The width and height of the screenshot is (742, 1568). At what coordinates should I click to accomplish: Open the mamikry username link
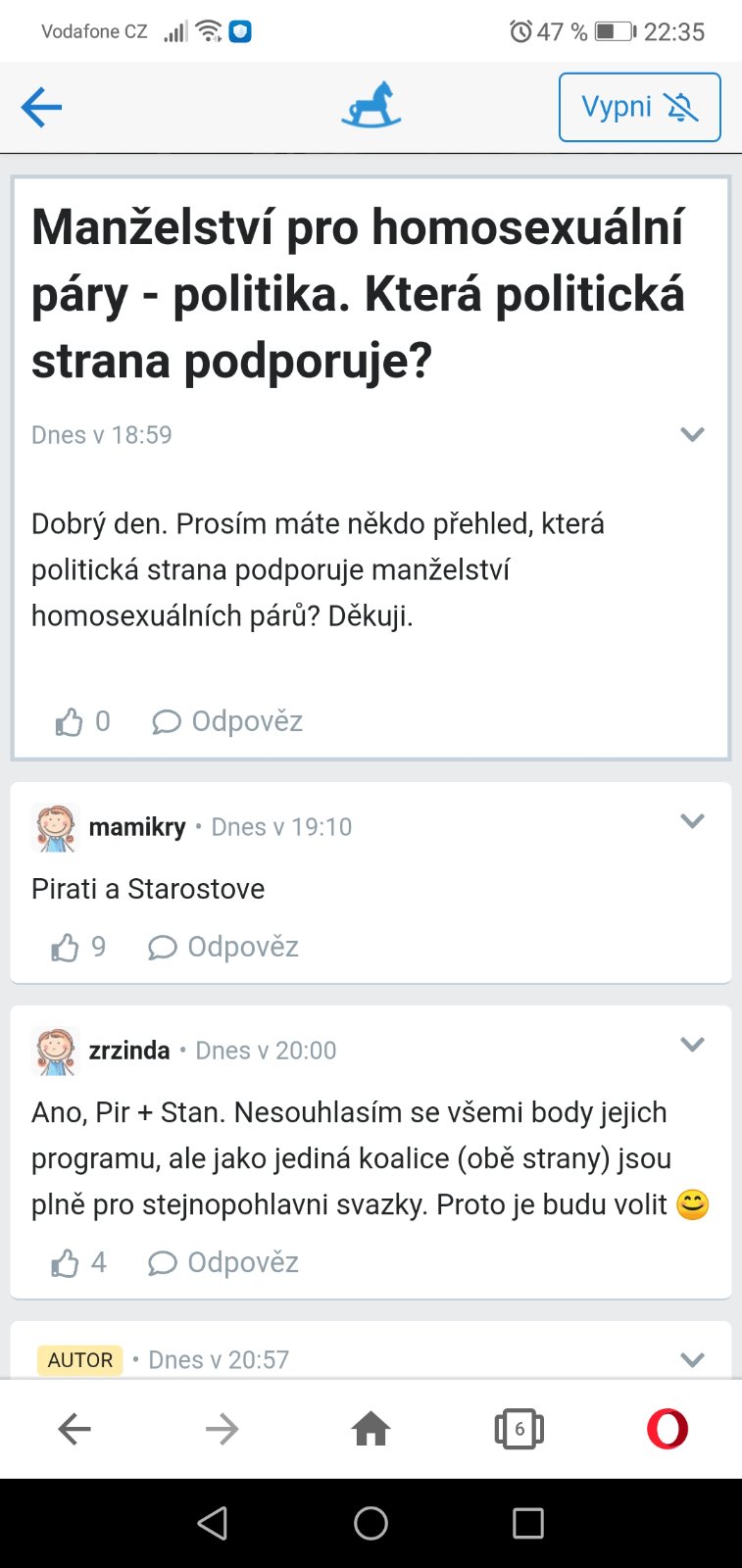click(137, 827)
